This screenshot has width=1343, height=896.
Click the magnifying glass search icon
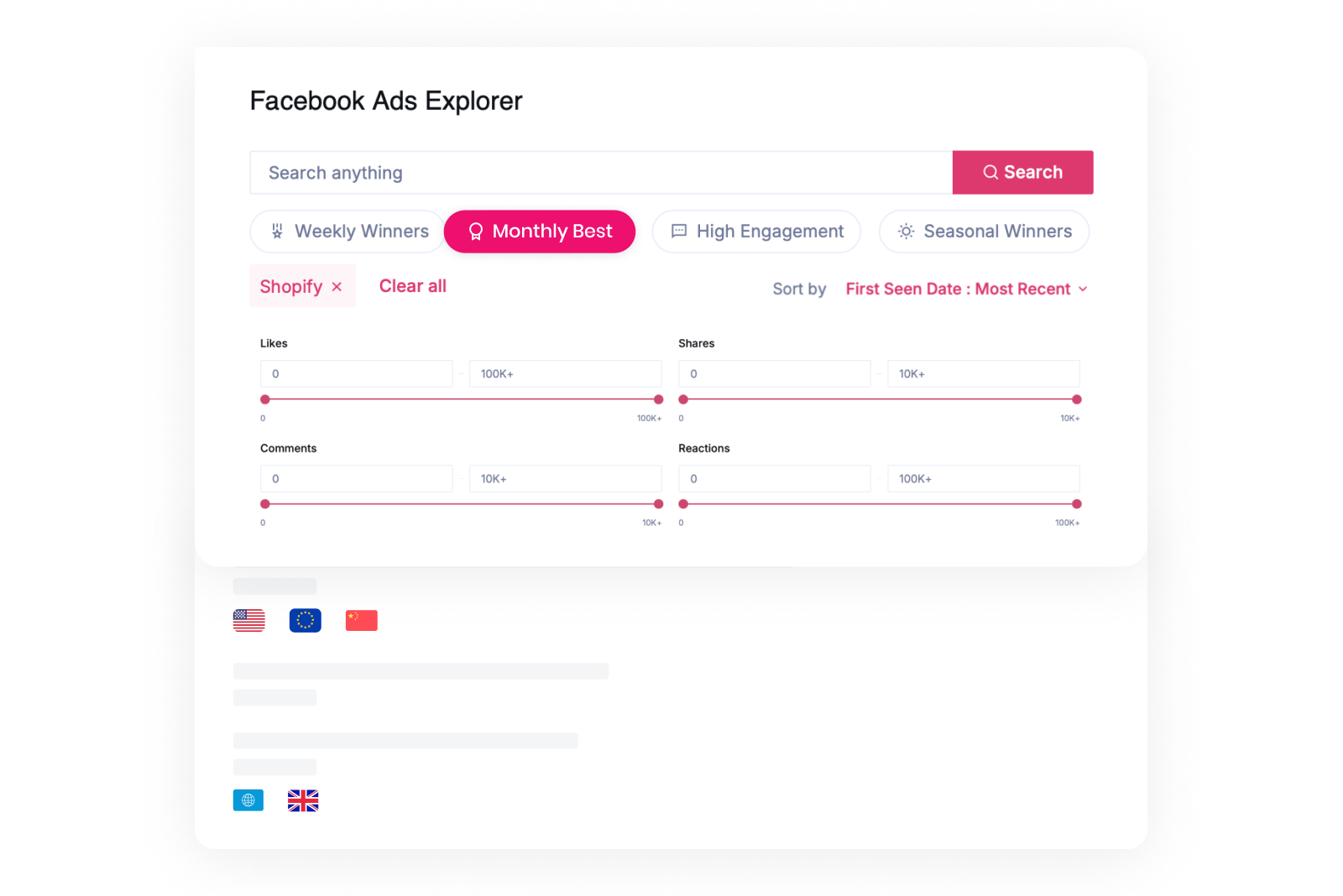[x=991, y=171]
